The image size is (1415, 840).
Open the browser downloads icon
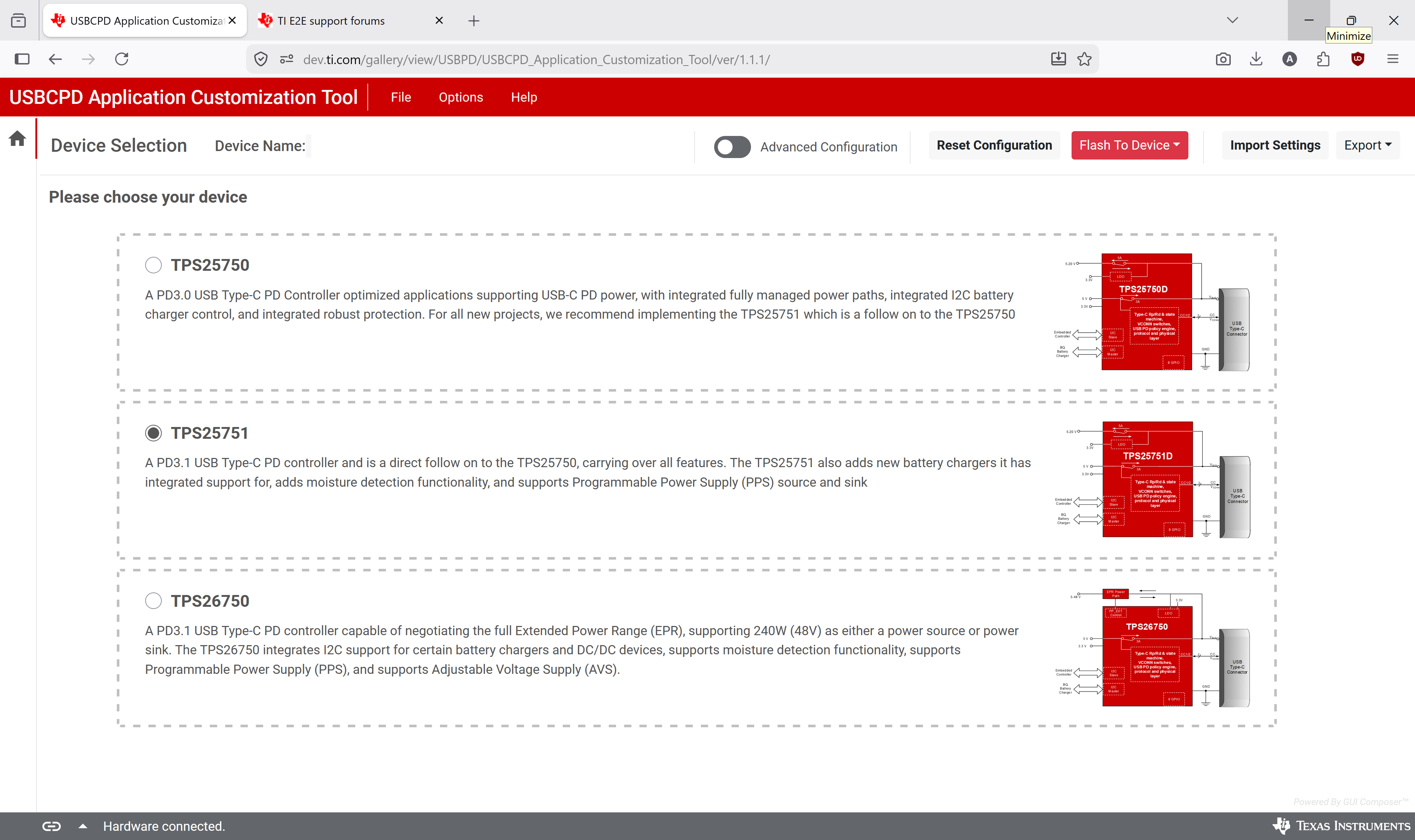1257,59
